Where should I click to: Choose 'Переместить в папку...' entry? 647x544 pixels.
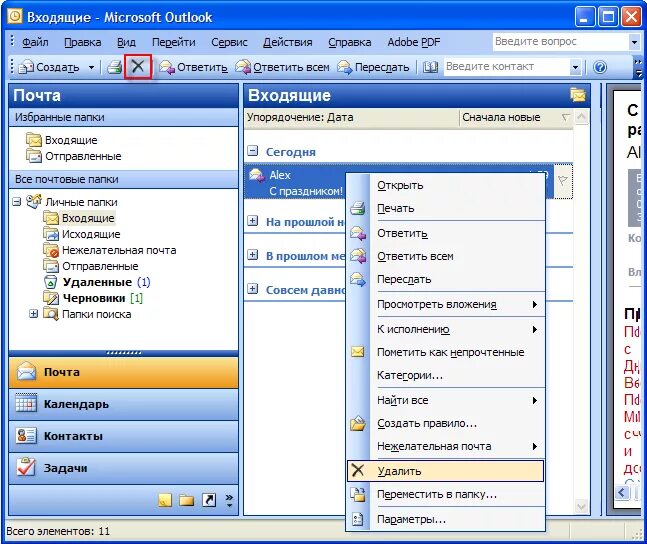[x=446, y=494]
